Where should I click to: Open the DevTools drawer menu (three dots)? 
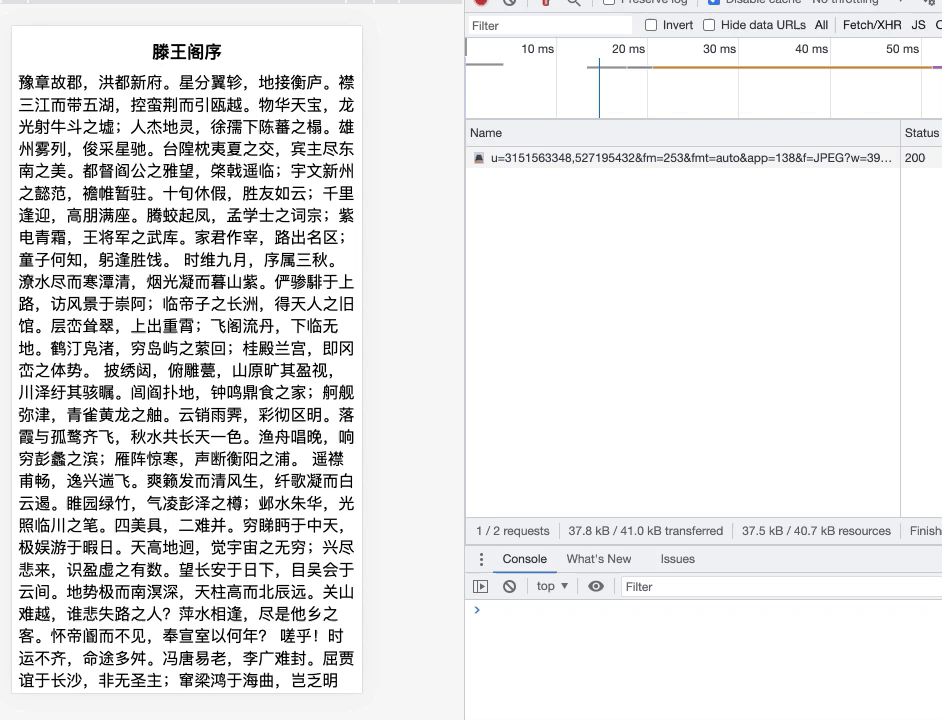tap(483, 559)
